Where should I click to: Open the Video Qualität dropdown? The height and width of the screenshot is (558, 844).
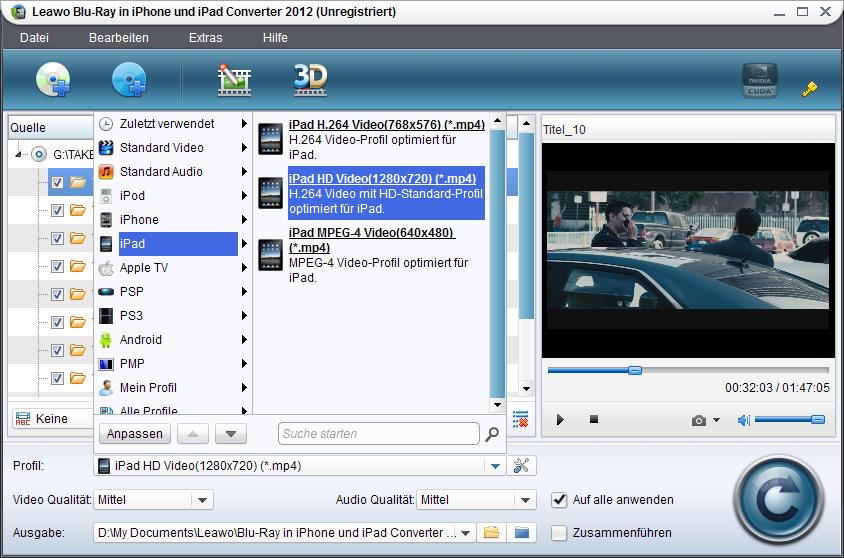[x=202, y=500]
